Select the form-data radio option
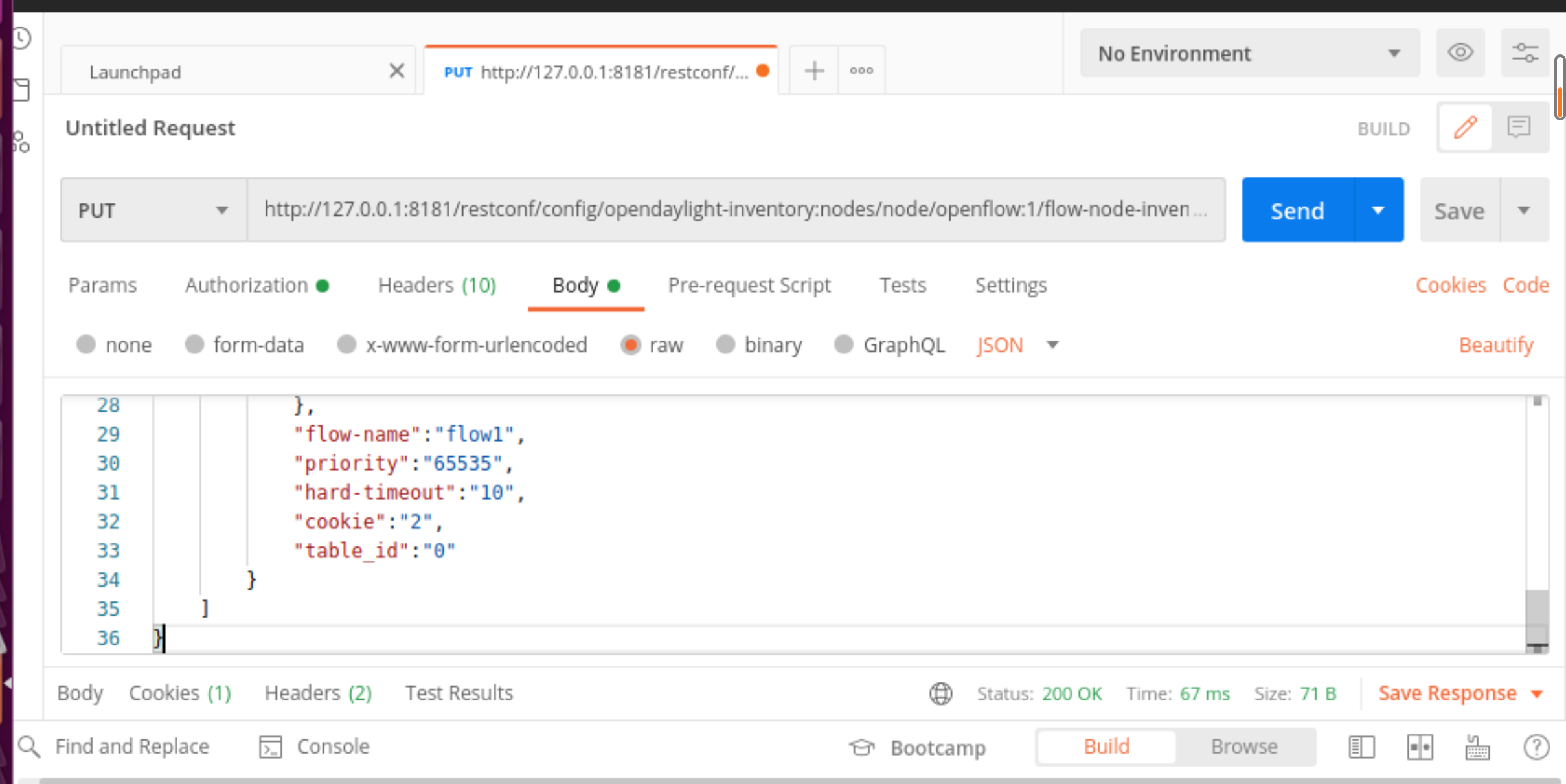The height and width of the screenshot is (784, 1566). coord(194,344)
